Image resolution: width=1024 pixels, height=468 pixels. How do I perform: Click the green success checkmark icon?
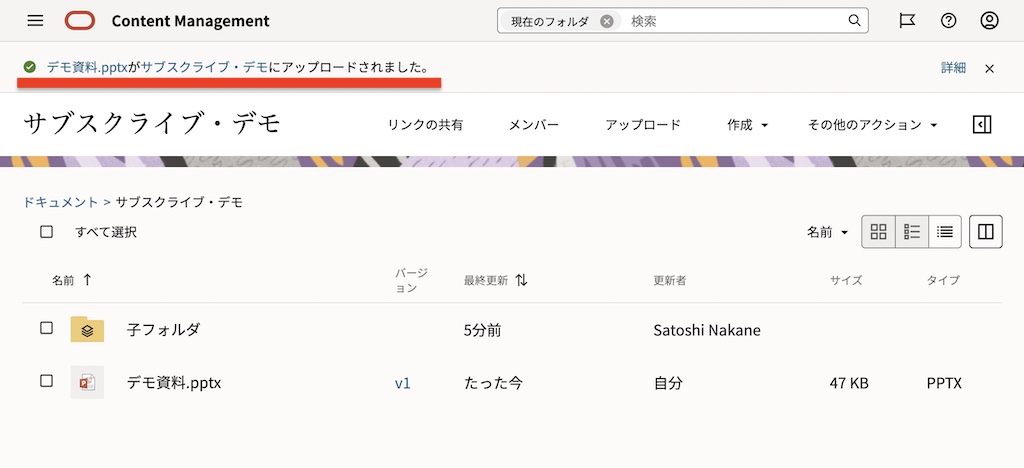[29, 67]
